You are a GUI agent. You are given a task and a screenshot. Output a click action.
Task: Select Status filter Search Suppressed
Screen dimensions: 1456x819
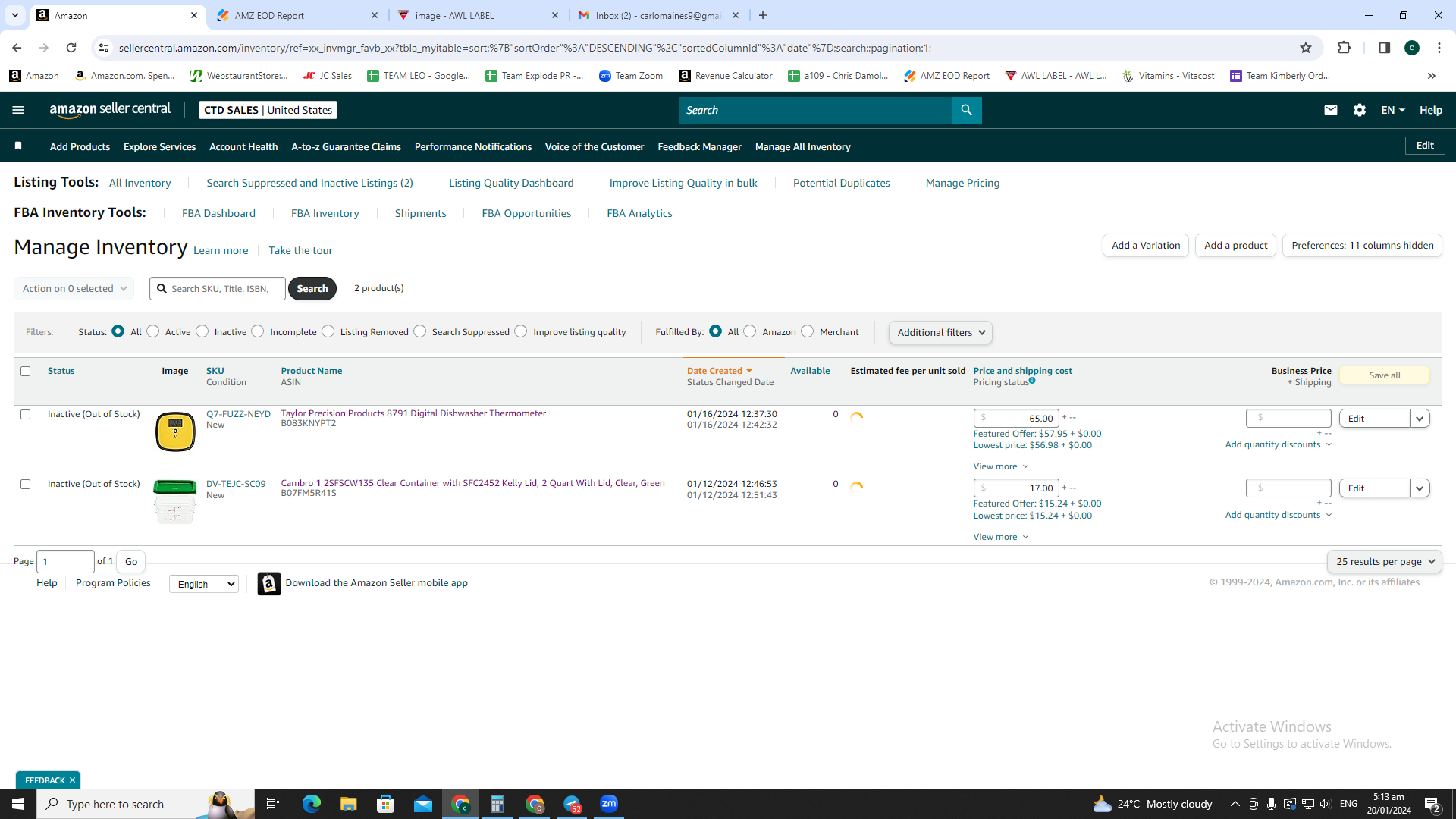(x=419, y=331)
